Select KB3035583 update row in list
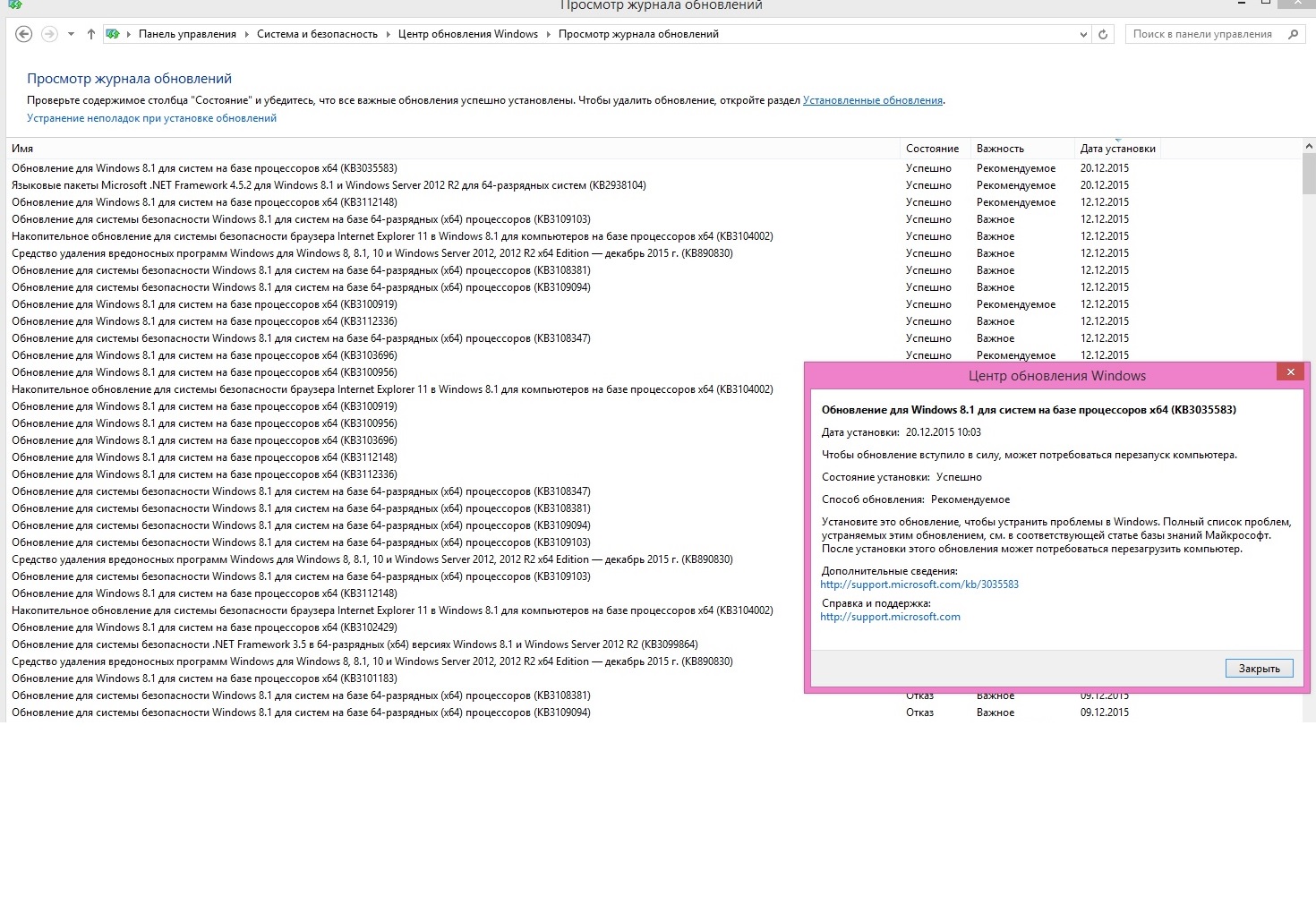The width and height of the screenshot is (1316, 913). [654, 168]
